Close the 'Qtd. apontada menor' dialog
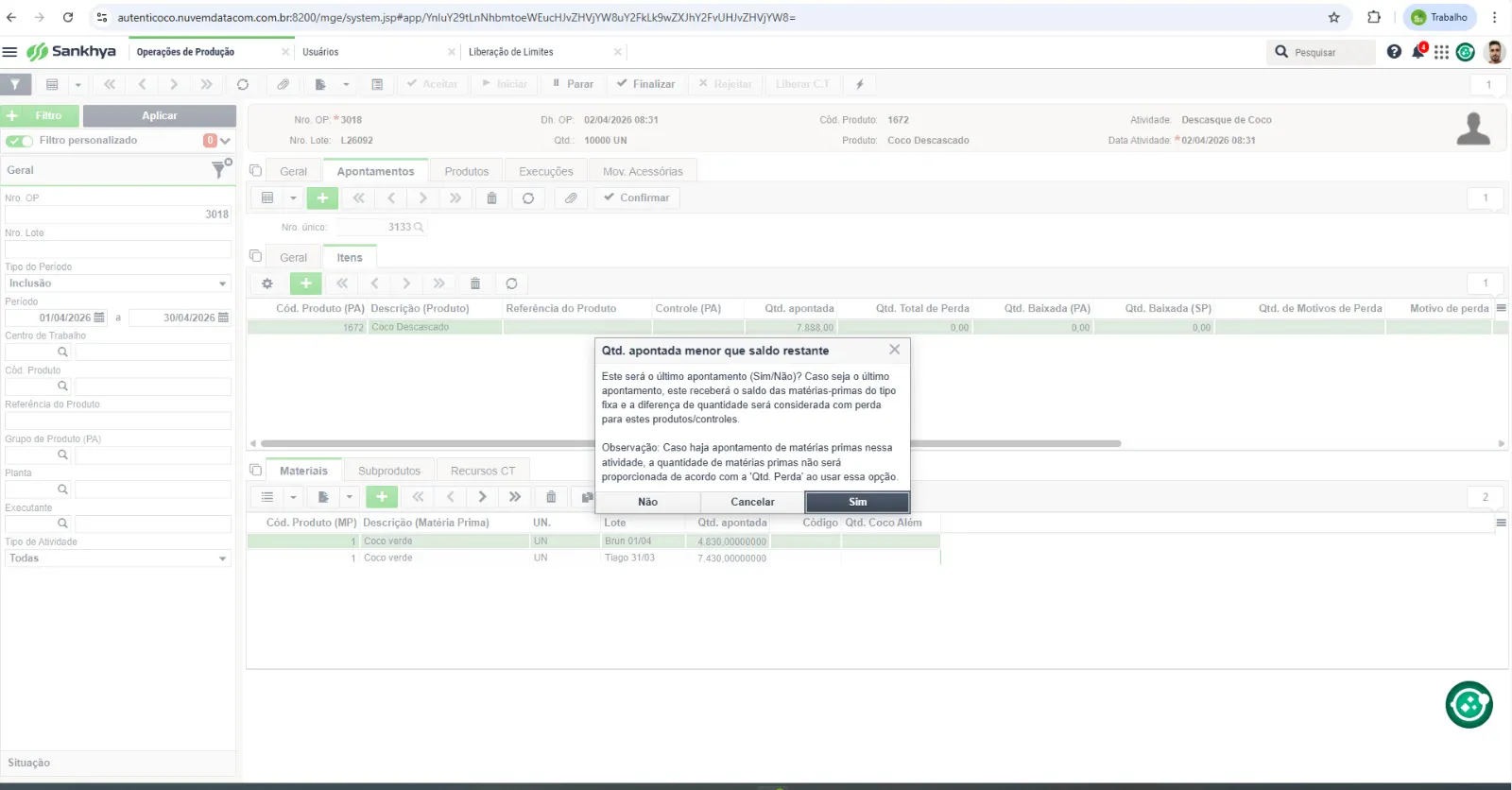 pos(894,350)
